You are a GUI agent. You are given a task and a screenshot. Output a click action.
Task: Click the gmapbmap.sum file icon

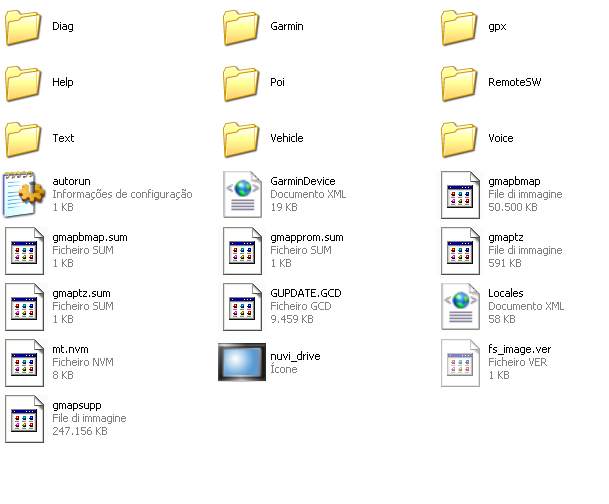click(x=24, y=251)
